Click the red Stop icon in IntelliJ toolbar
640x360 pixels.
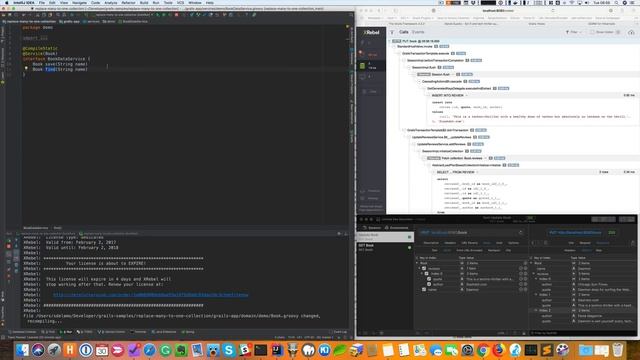click(x=176, y=15)
